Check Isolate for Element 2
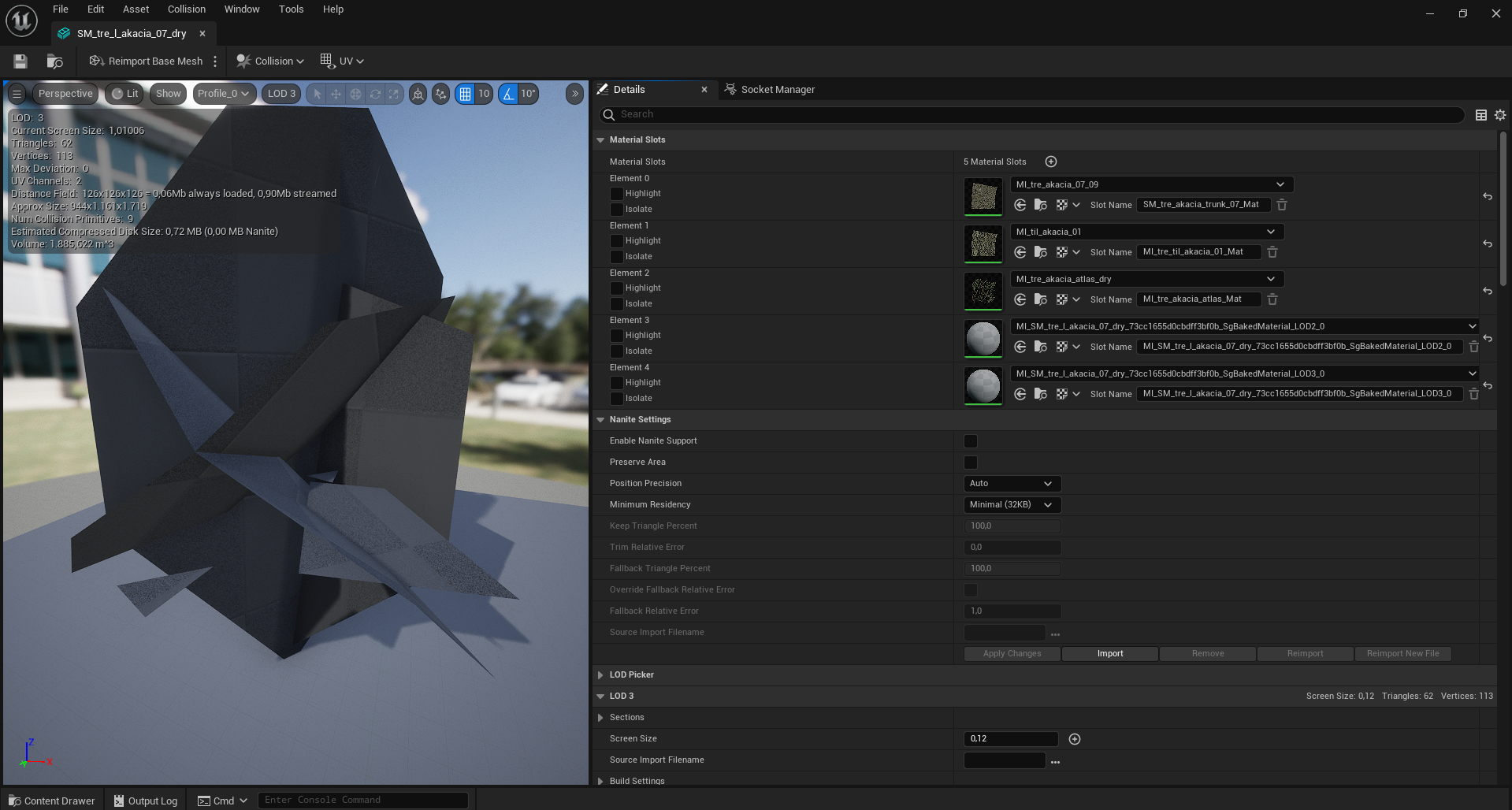 tap(617, 304)
